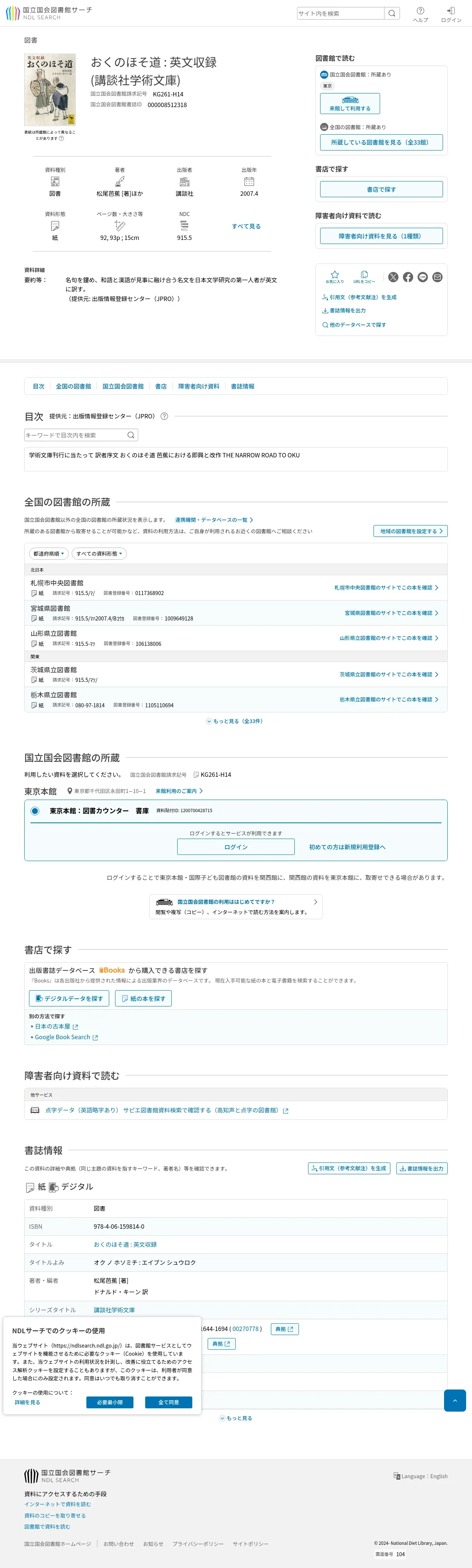Jump to 障害者向け資料 tab
Image resolution: width=472 pixels, height=1568 pixels.
click(198, 386)
